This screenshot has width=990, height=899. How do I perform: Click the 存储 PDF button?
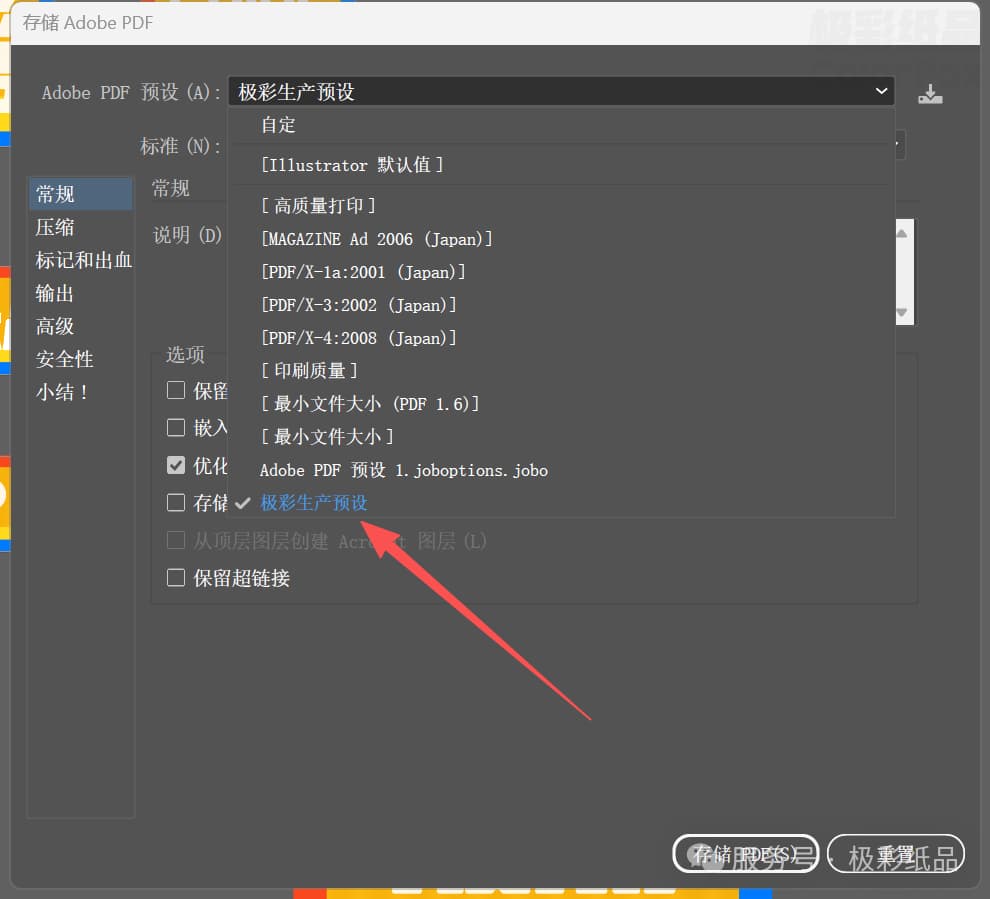tap(745, 854)
